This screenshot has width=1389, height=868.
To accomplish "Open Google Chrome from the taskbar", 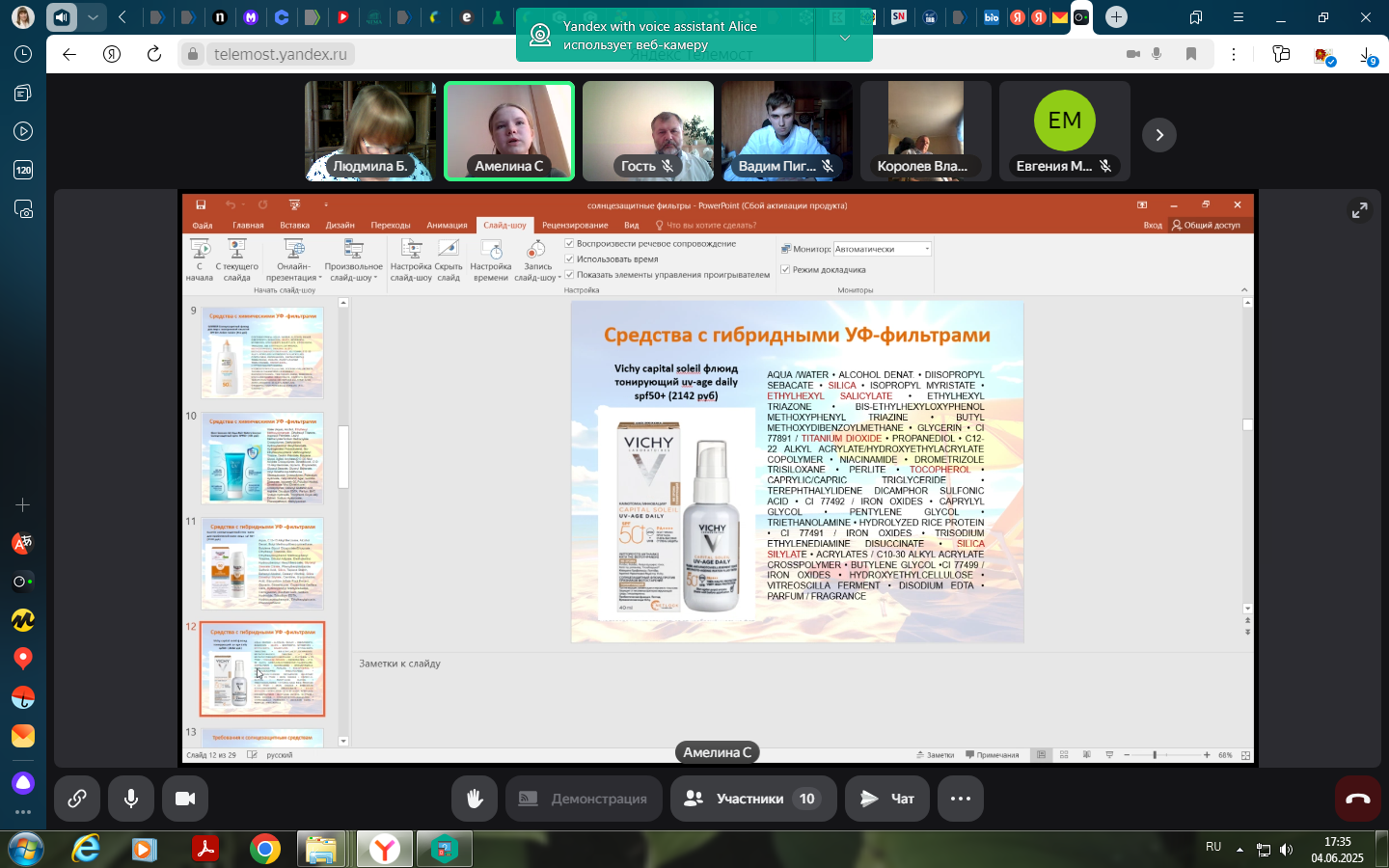I will click(264, 849).
